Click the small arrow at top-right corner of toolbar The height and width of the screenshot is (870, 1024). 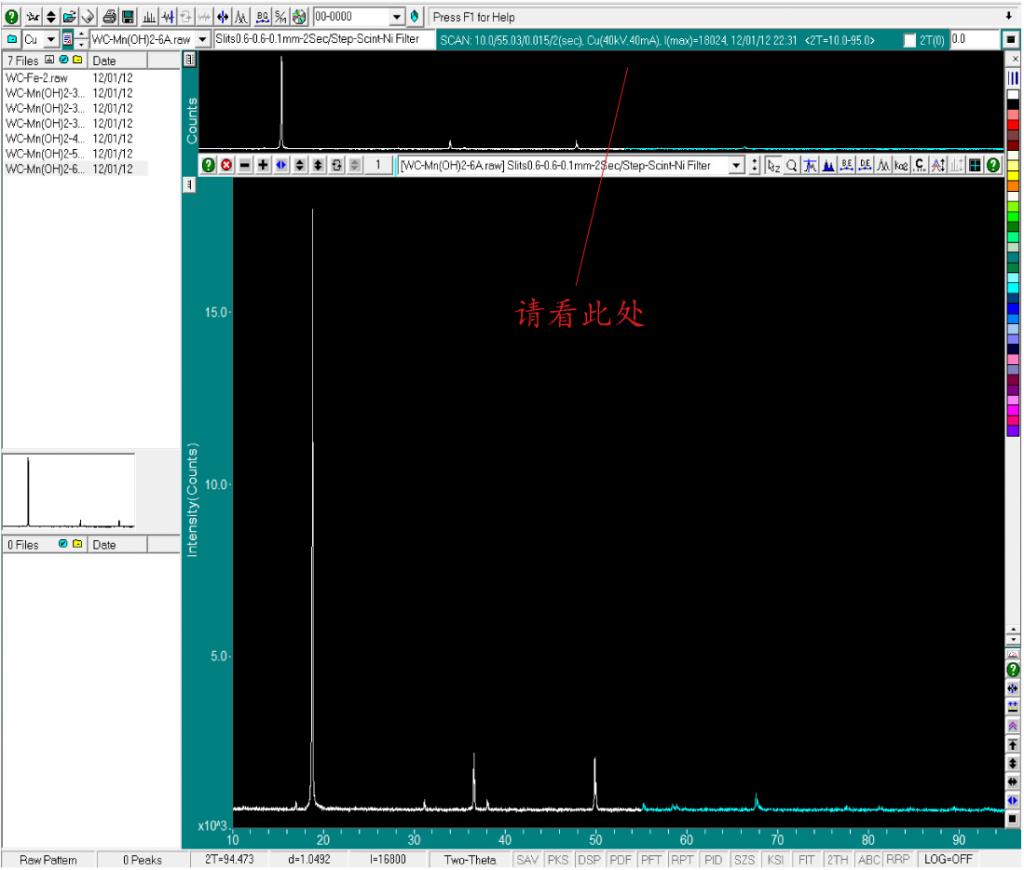pyautogui.click(x=1009, y=16)
